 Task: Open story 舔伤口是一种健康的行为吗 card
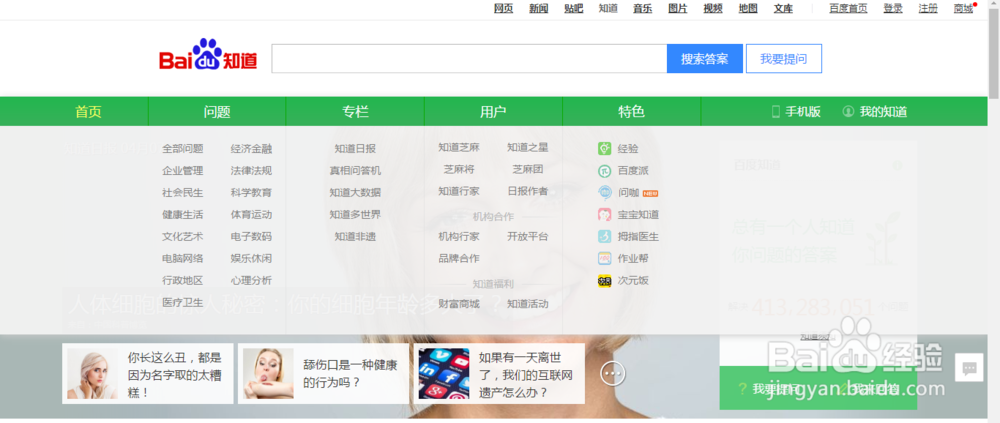pos(323,374)
